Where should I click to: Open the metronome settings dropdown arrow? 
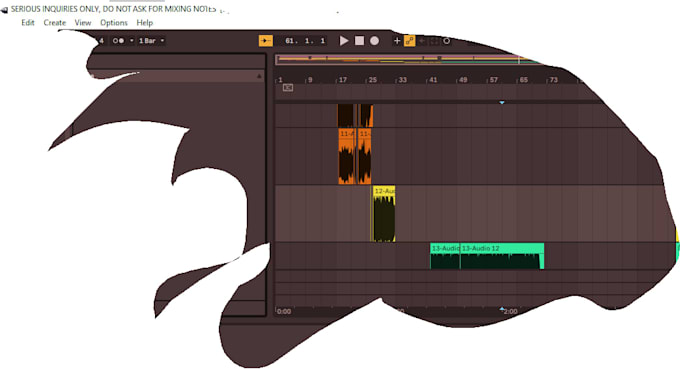pos(131,41)
